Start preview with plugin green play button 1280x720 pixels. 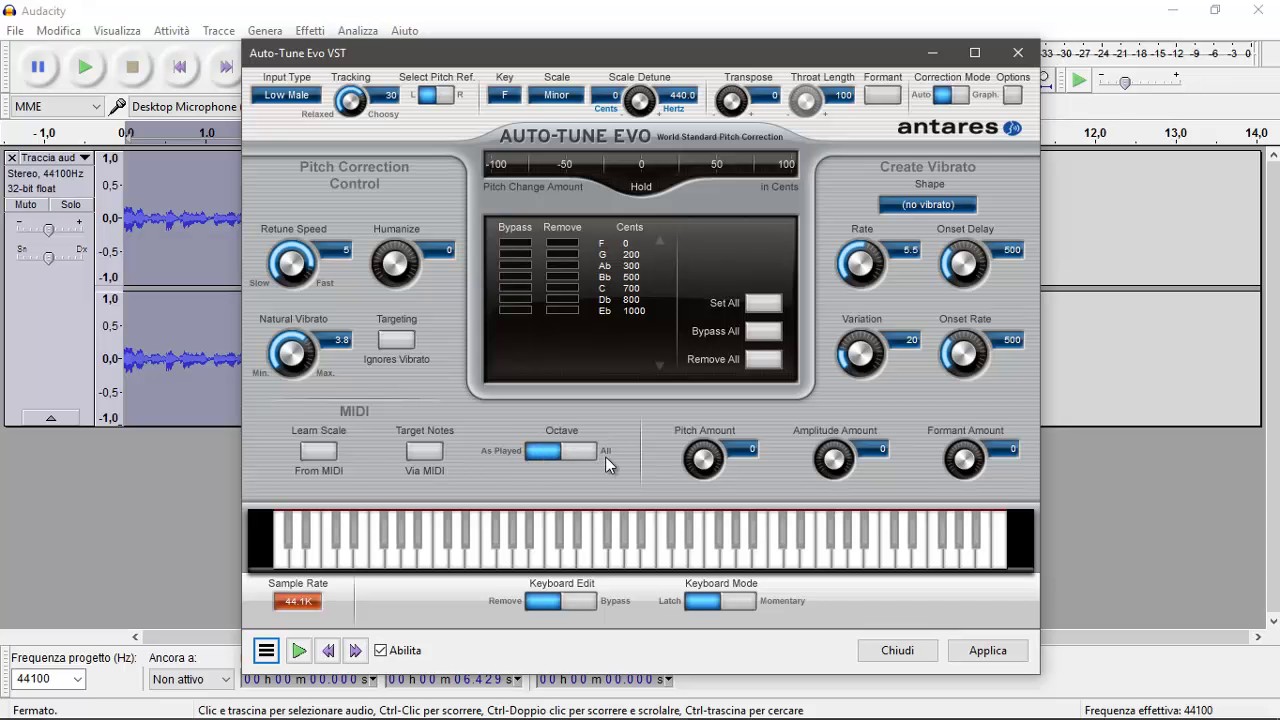click(x=299, y=650)
